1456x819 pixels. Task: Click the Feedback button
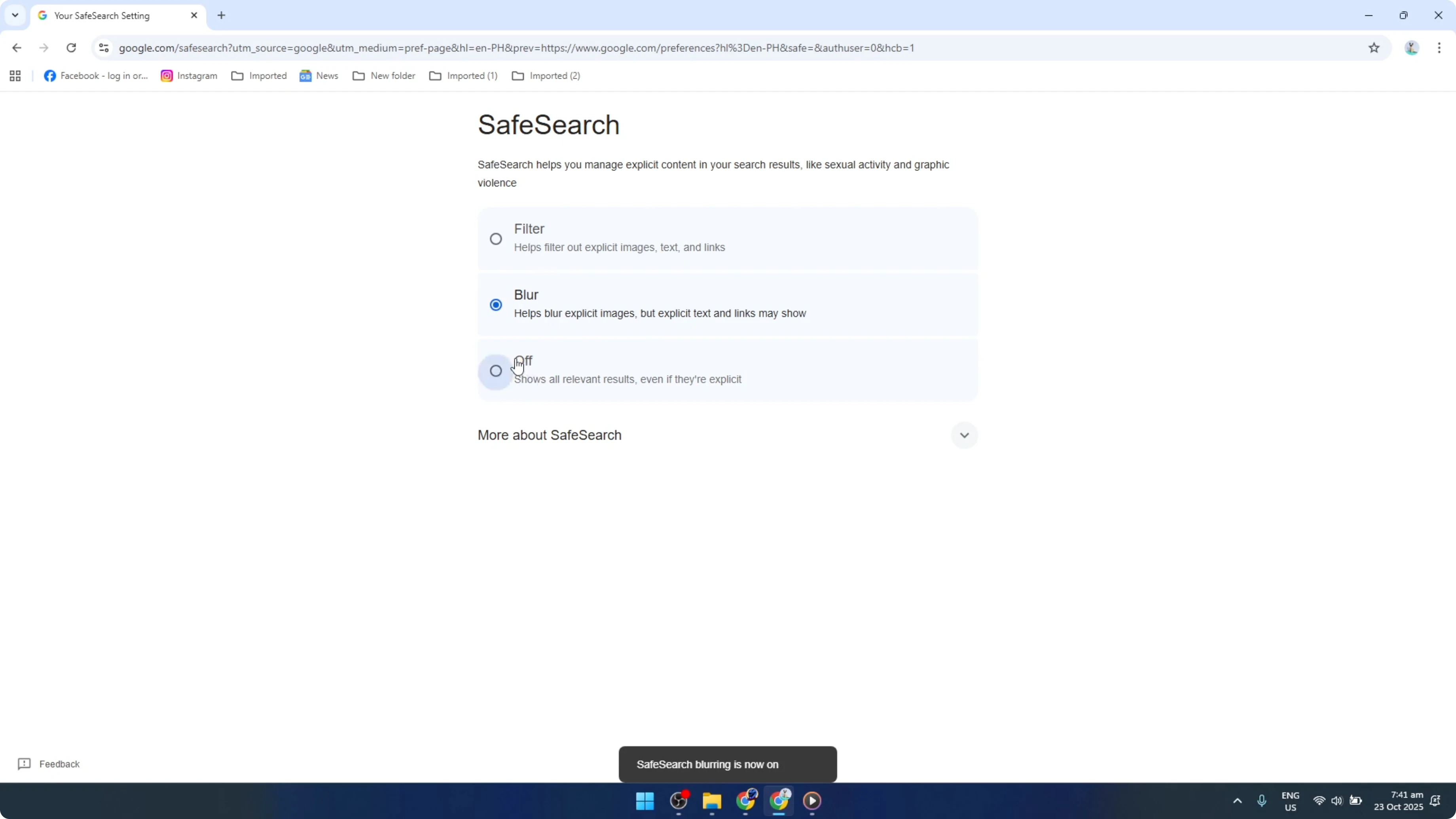[49, 764]
